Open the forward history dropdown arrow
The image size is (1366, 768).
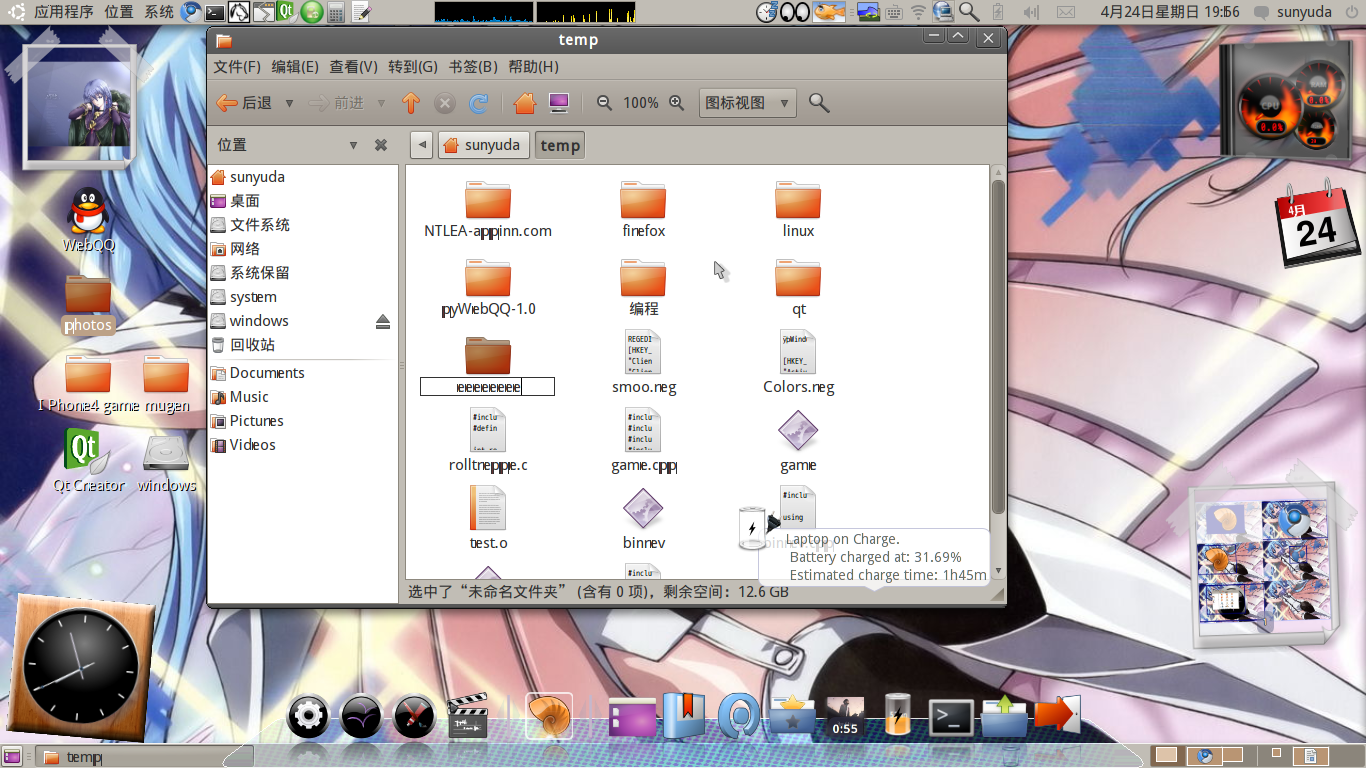381,103
